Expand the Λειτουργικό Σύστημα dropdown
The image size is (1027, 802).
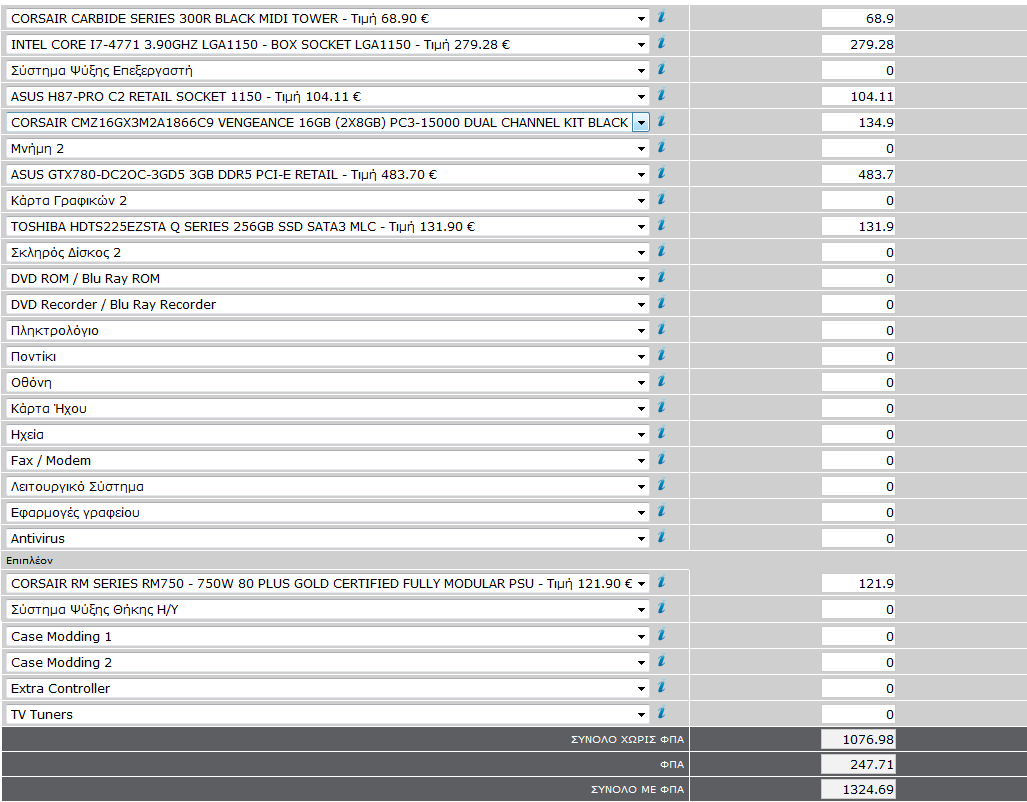click(x=327, y=486)
